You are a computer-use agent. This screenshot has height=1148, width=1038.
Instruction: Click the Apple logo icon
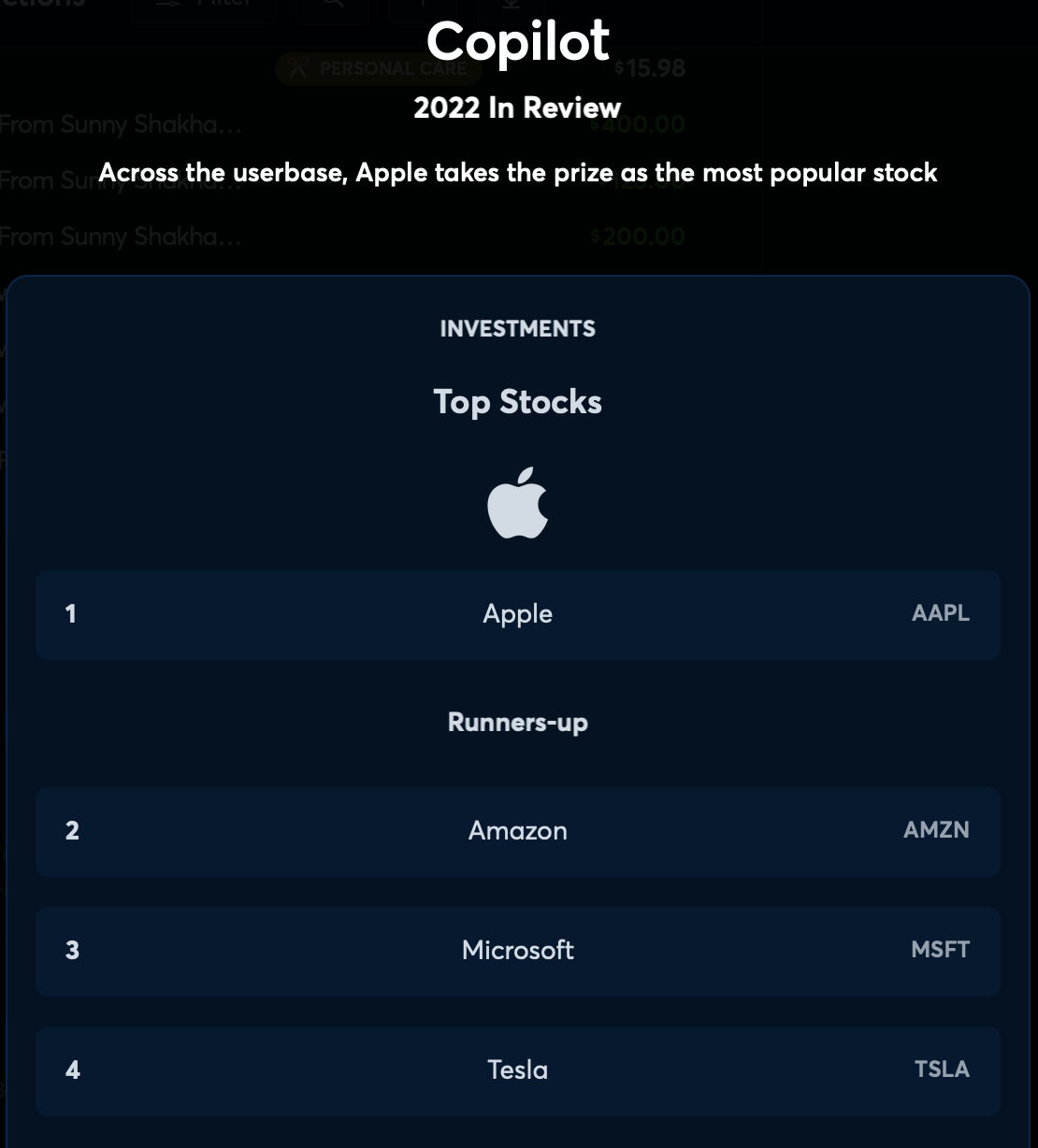tap(517, 503)
